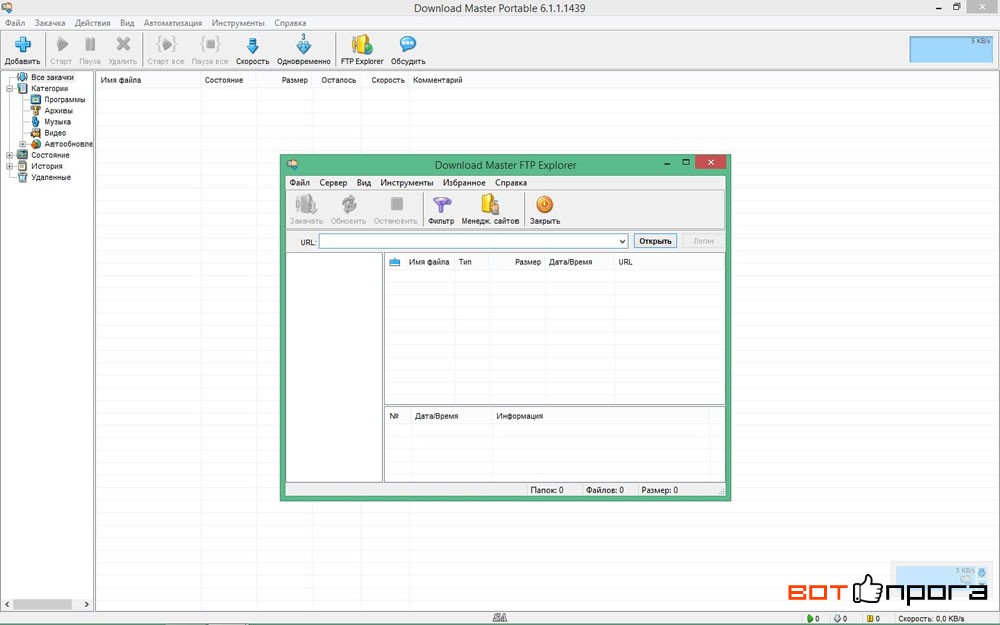Image resolution: width=1000 pixels, height=625 pixels.
Task: Select the Видео category in the tree
Action: [x=55, y=133]
